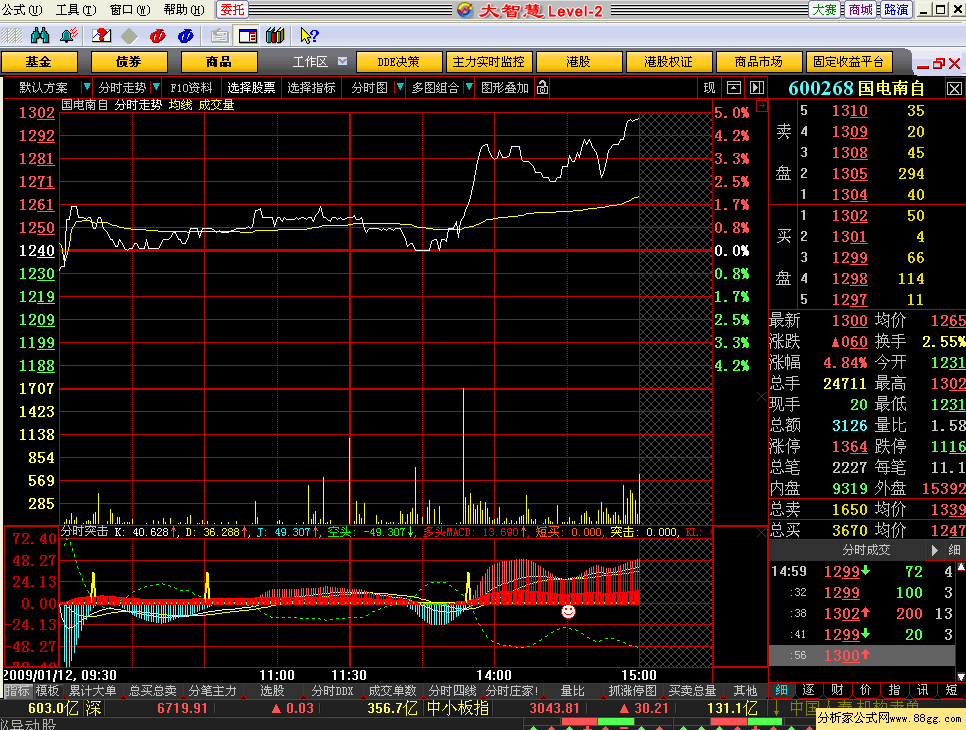Click the smiley face marker on indicator chart

pyautogui.click(x=569, y=611)
